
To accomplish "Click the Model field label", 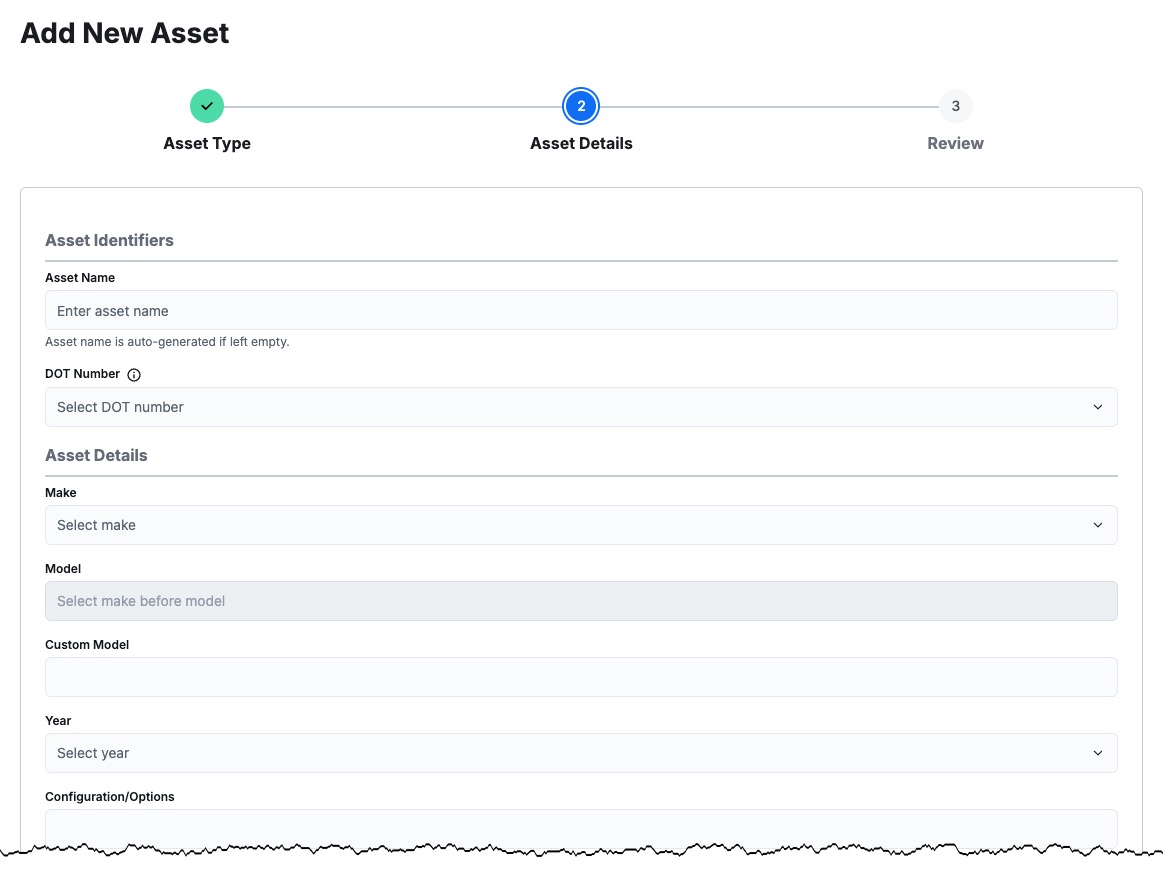I will 63,568.
